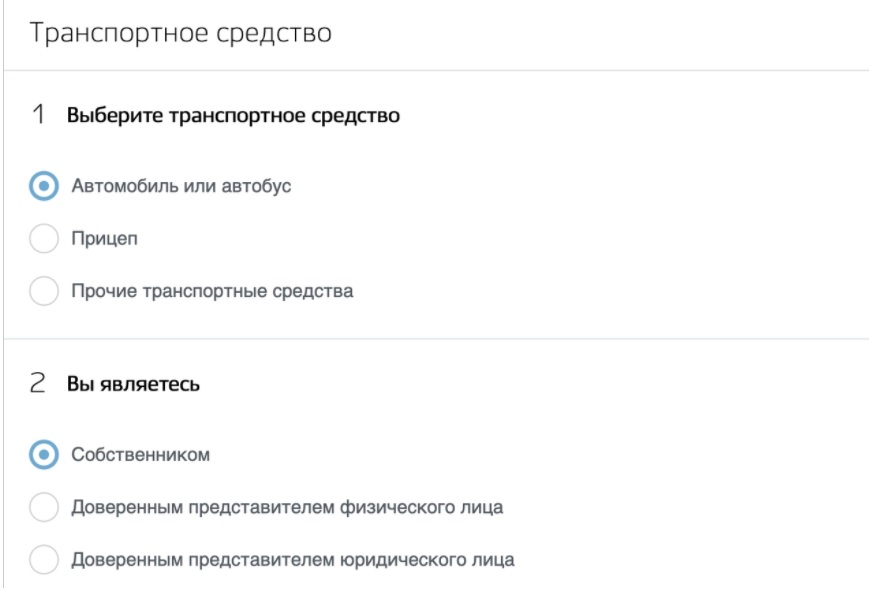Click the "Автомобиль или автобус" label text
Image resolution: width=870 pixels, height=591 pixels.
[x=181, y=187]
